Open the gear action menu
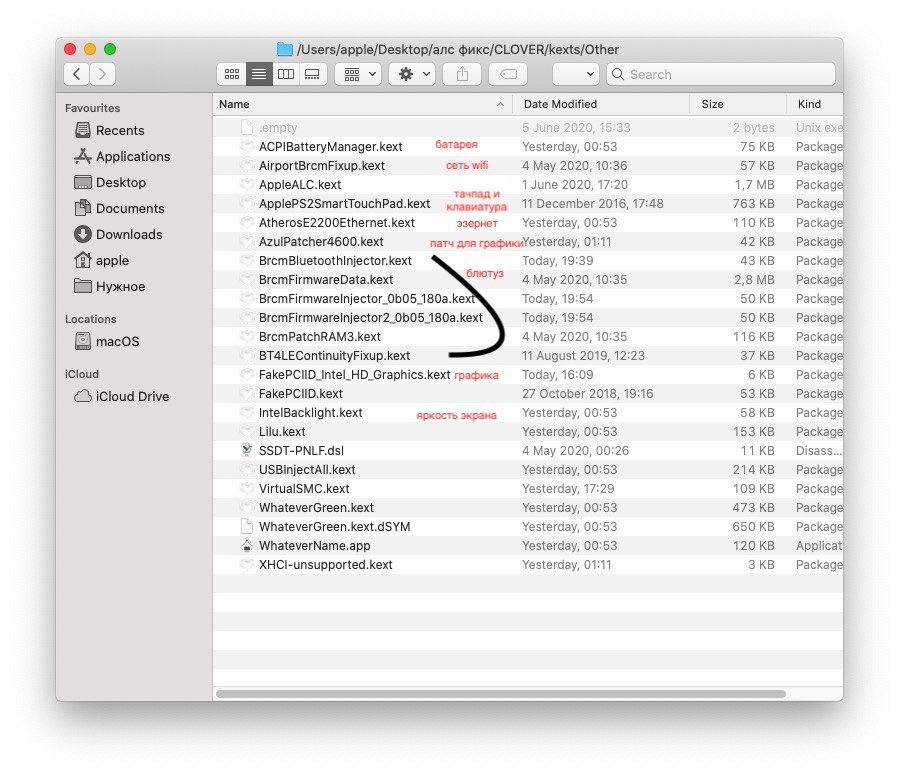 (x=412, y=74)
